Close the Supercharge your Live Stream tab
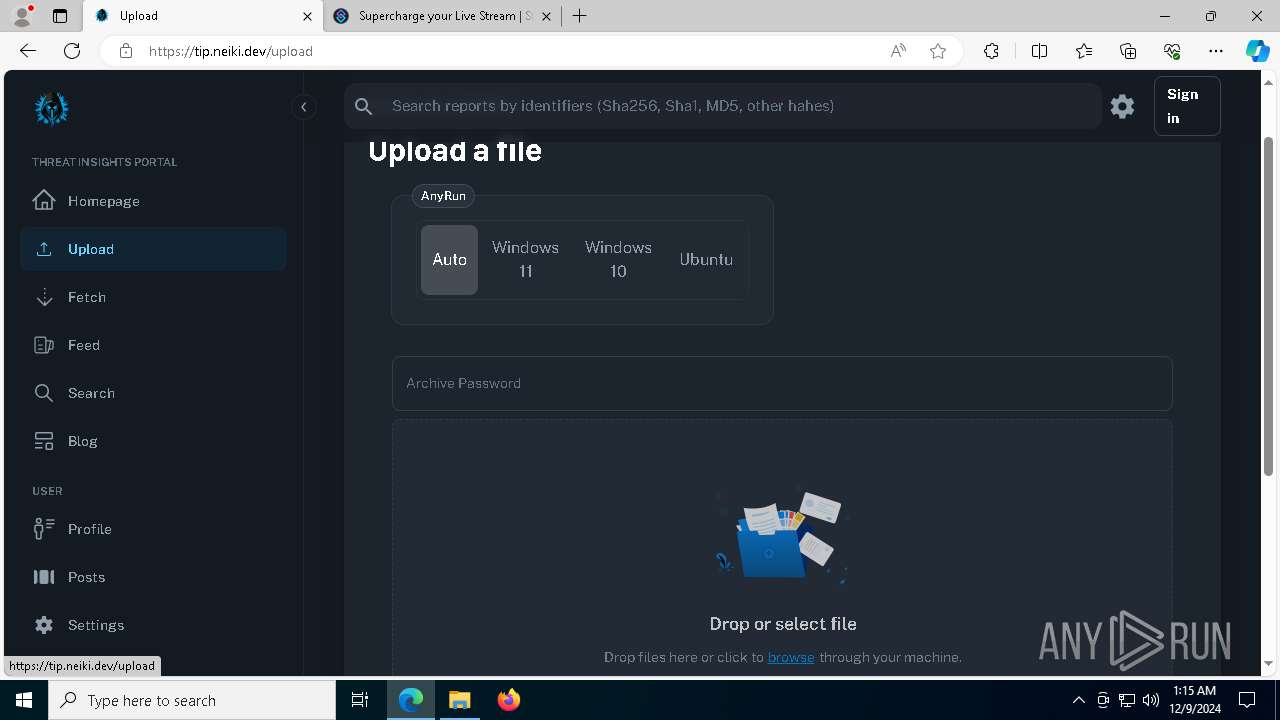 click(x=547, y=16)
